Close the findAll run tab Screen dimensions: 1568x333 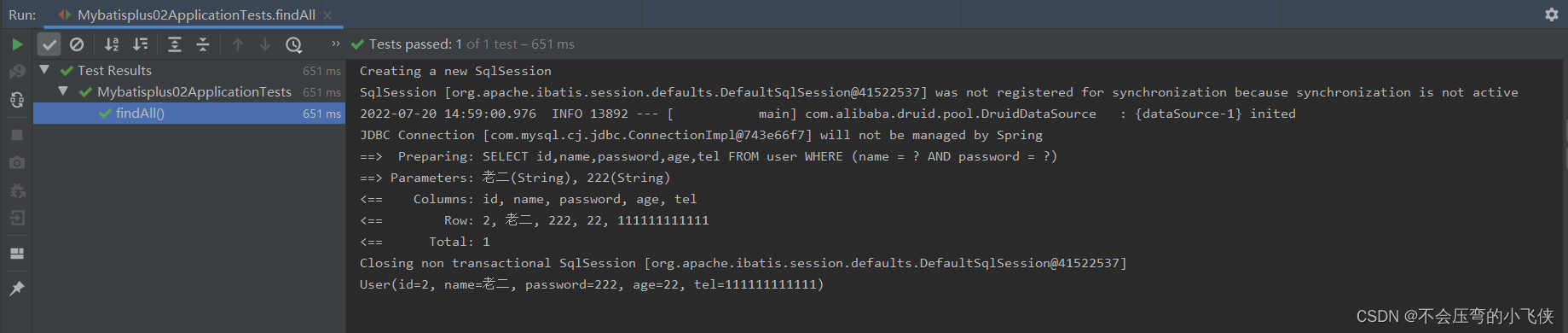[x=327, y=15]
